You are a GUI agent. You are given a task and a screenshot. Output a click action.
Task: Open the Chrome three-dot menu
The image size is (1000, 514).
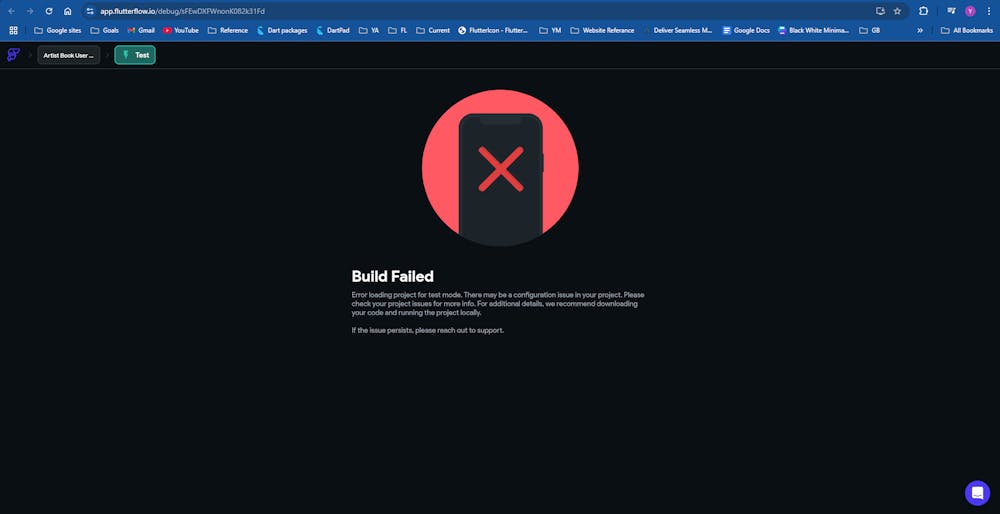(987, 11)
